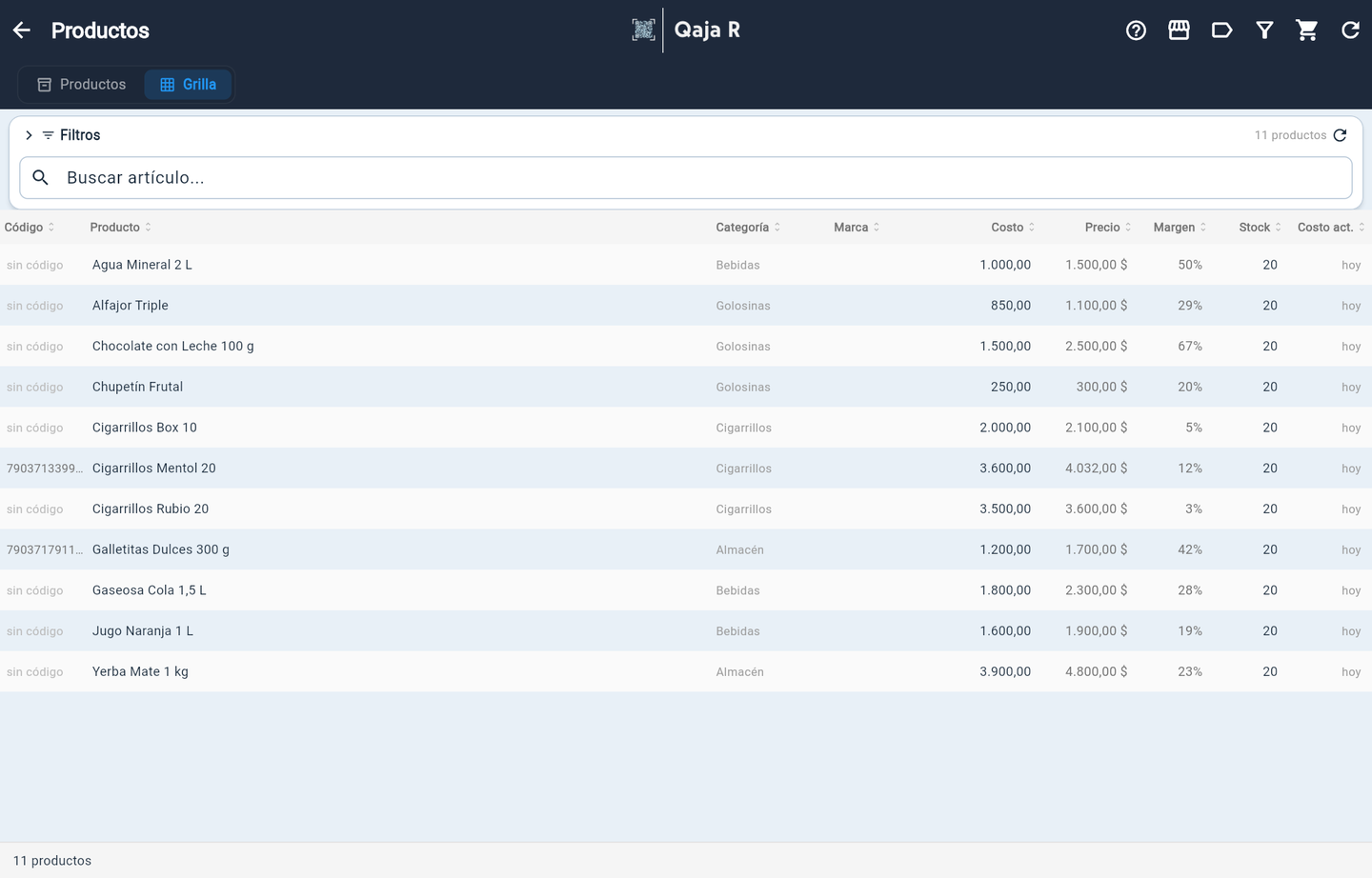1372x878 pixels.
Task: Click the 850,00 cost of Alfajor Triple
Action: click(x=1011, y=306)
